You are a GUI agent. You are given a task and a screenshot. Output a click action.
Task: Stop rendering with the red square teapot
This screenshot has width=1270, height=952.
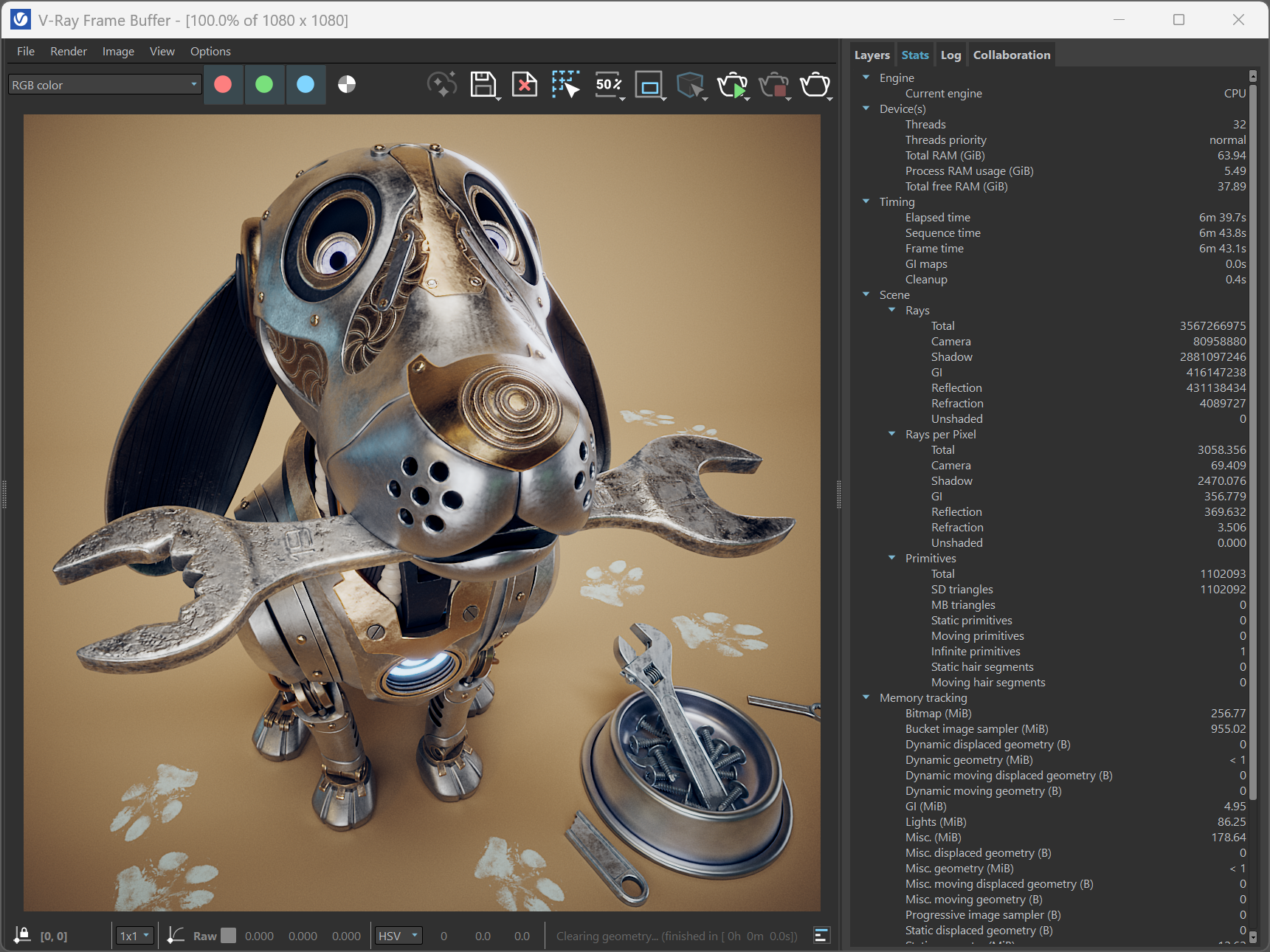click(x=773, y=85)
